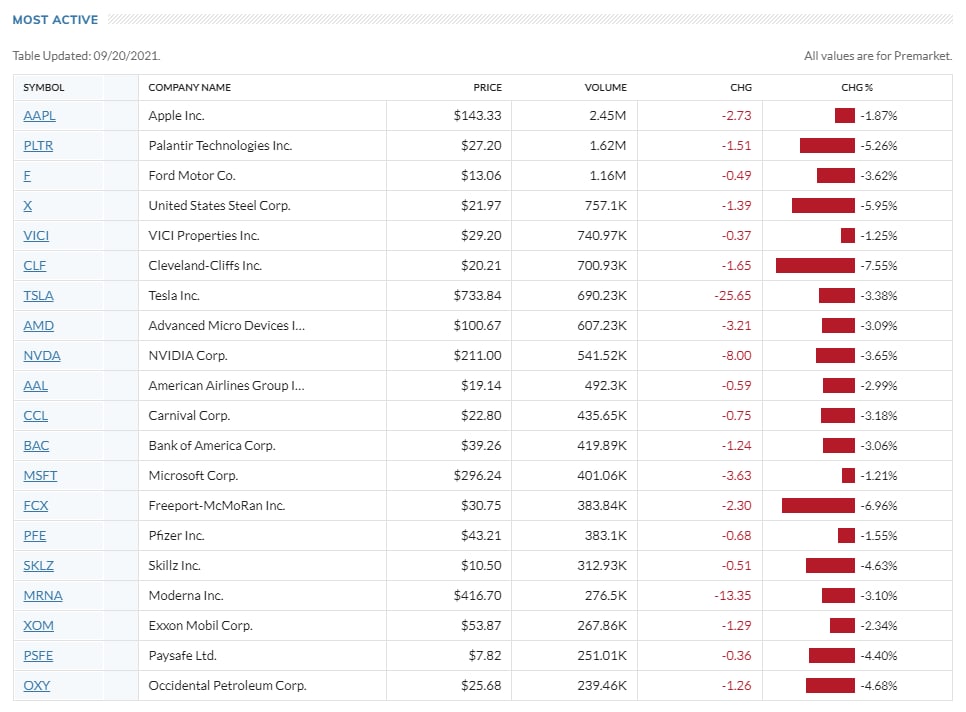Click the CHG % column header
Screen dimensions: 966x712
[x=857, y=87]
